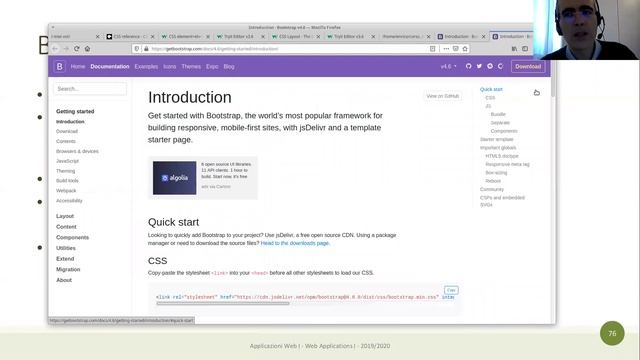Expand the Content sidebar section
The image size is (640, 360).
tap(66, 227)
